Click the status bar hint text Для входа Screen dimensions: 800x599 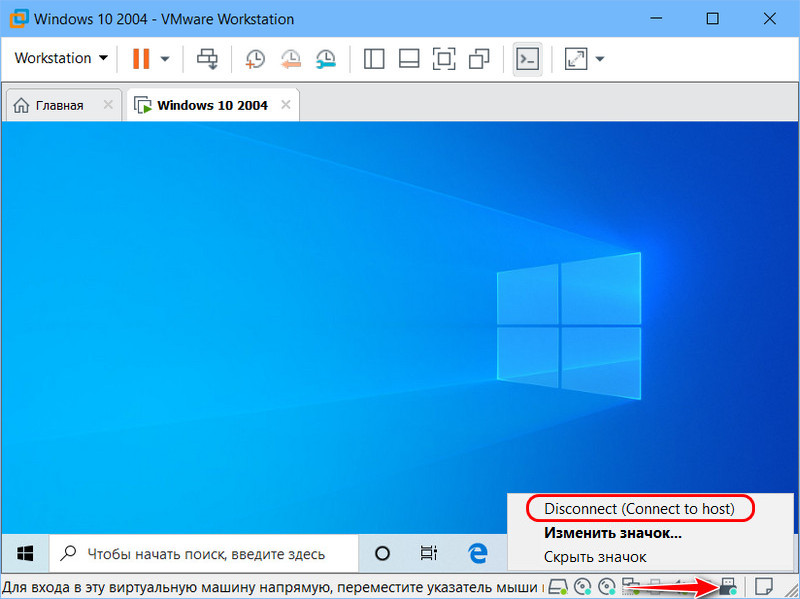point(273,587)
